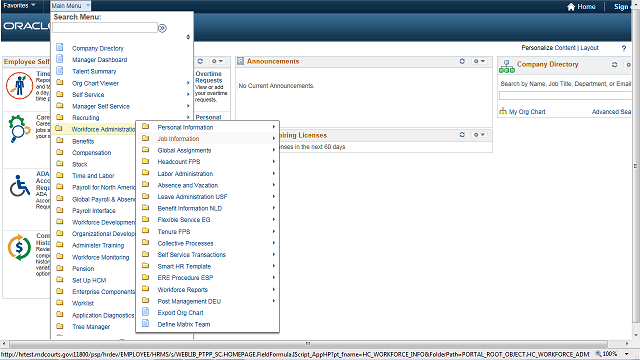Click the Personal Information folder icon
This screenshot has height=360, width=640.
click(145, 127)
